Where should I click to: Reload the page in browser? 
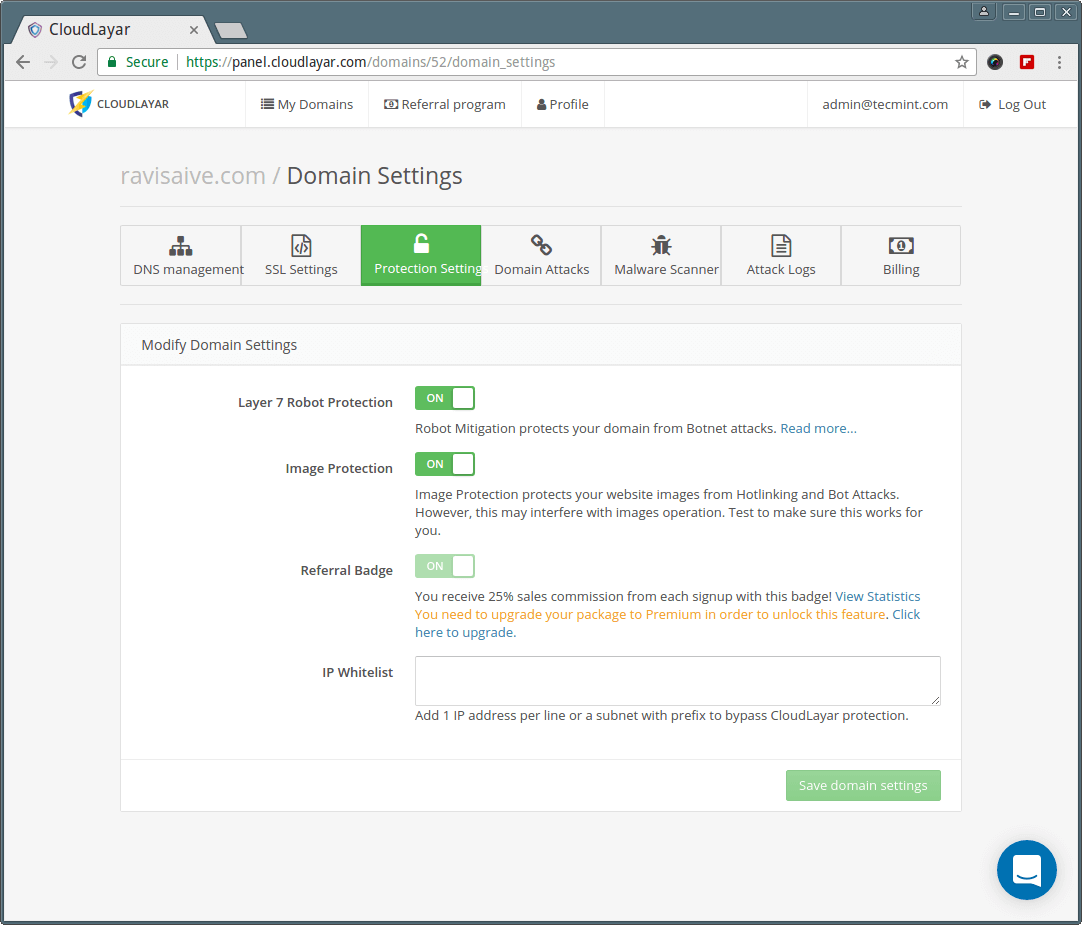(79, 62)
